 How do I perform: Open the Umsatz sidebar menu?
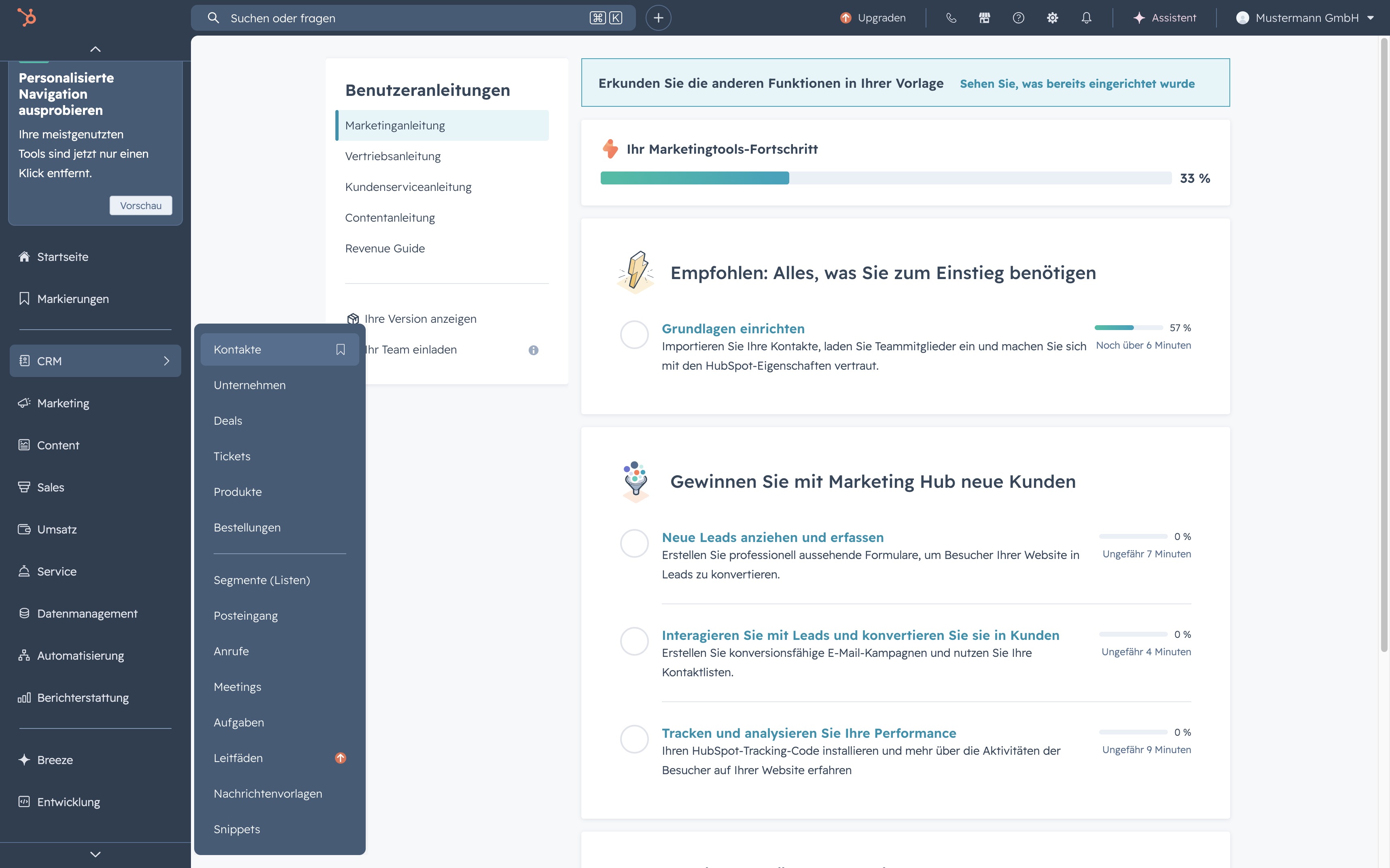95,529
